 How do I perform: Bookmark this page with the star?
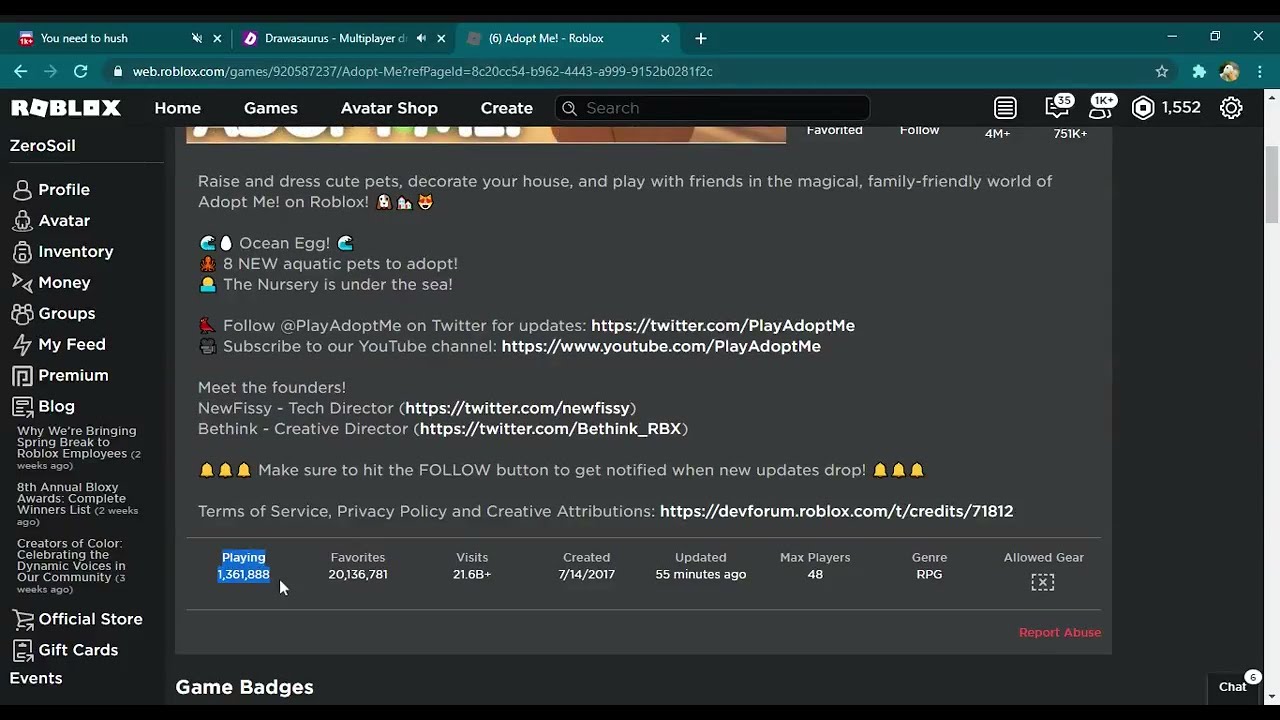click(x=1162, y=71)
